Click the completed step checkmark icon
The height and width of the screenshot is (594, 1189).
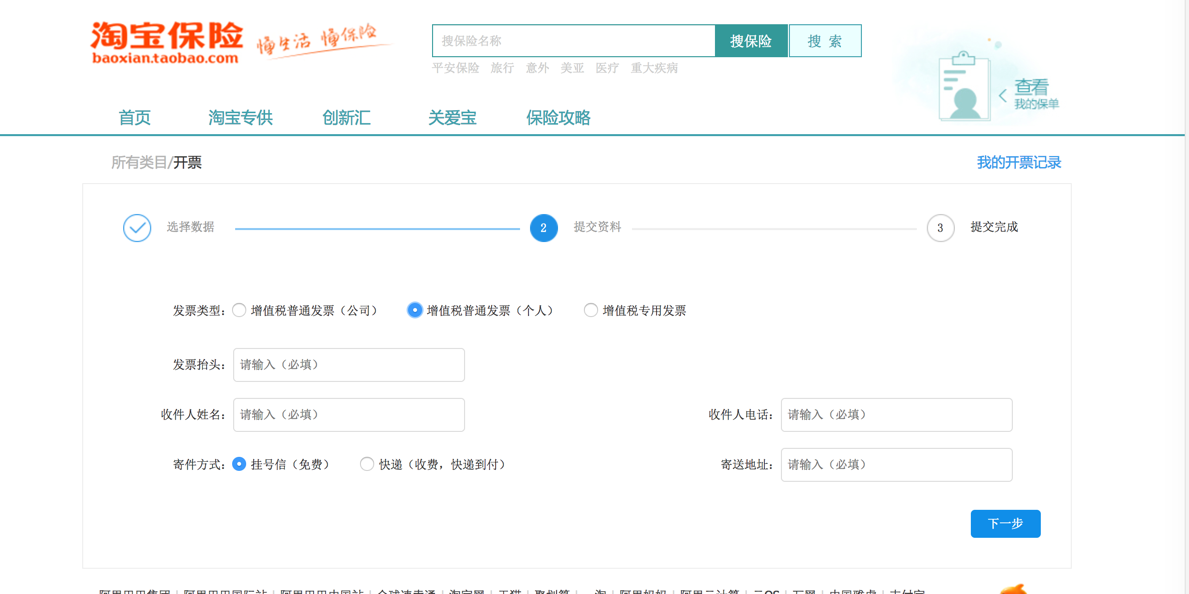coord(137,228)
